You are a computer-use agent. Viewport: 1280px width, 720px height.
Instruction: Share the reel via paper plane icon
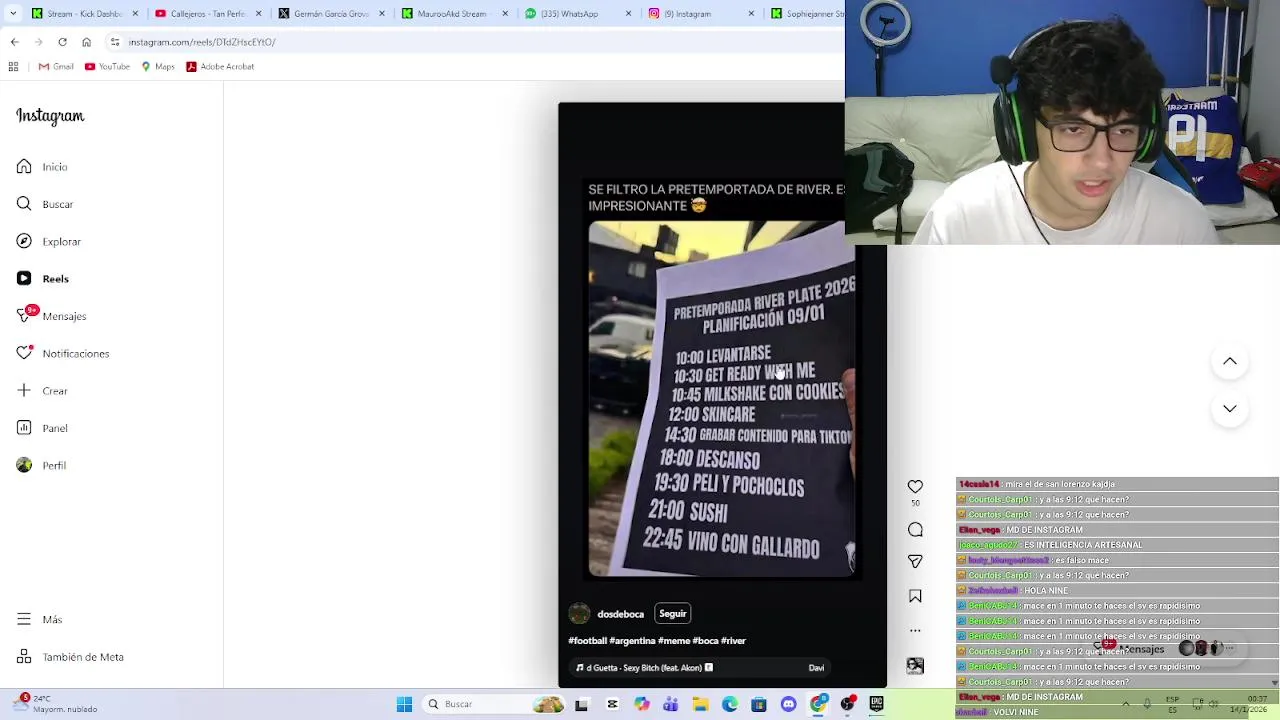(915, 562)
